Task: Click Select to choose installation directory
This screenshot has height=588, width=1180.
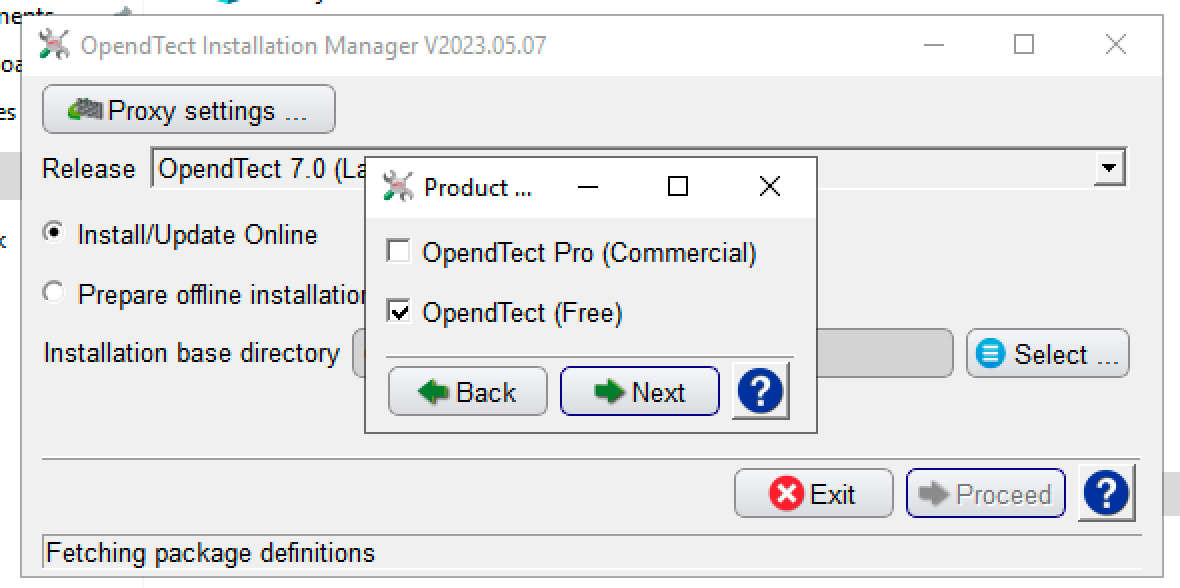Action: [x=1047, y=354]
